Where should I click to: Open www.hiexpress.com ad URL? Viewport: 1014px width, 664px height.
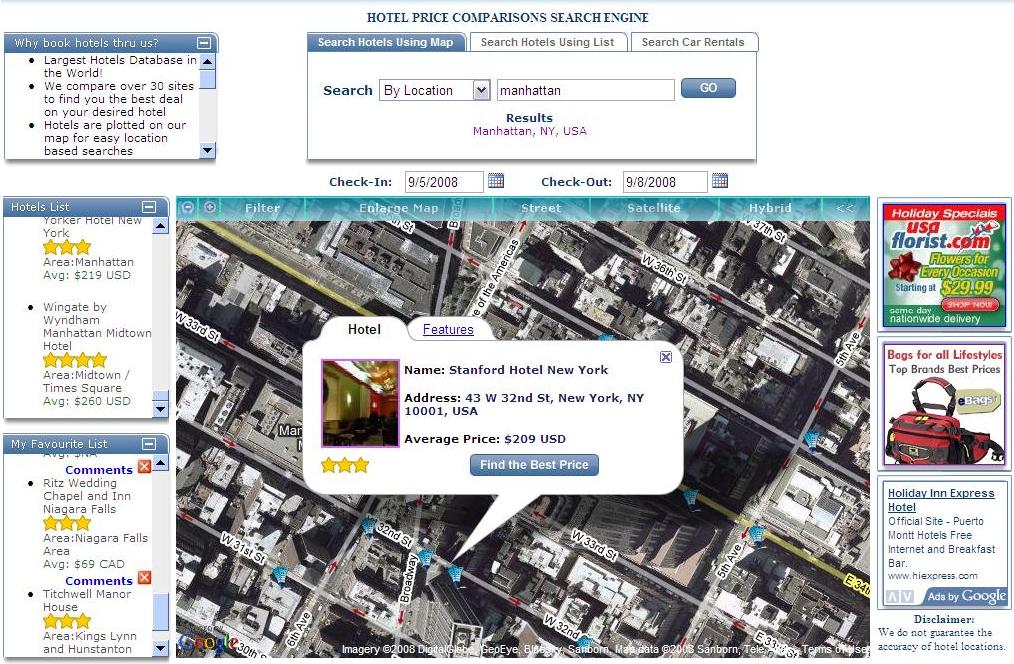[x=933, y=575]
